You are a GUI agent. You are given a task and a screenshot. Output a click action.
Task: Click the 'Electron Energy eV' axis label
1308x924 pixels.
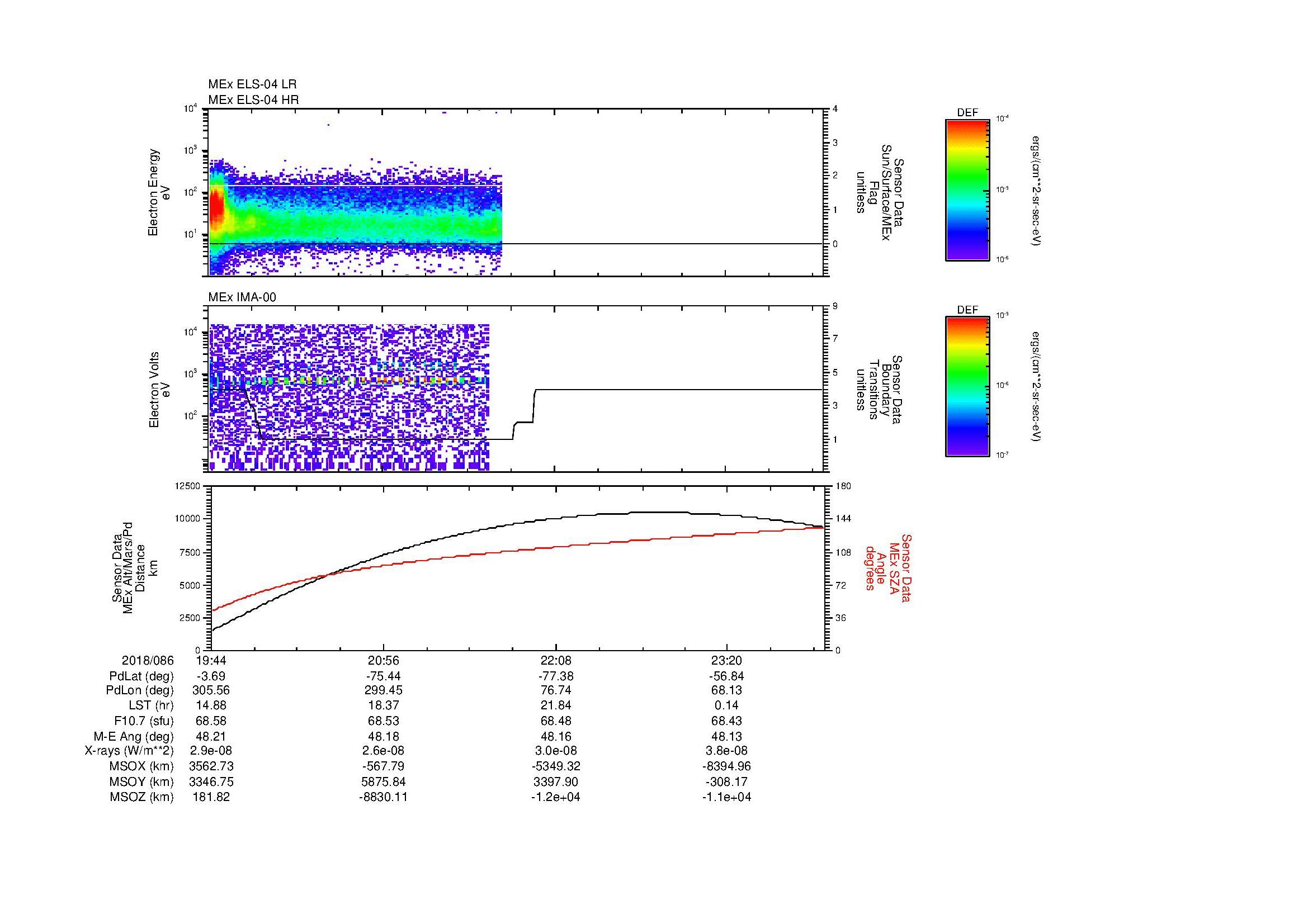pyautogui.click(x=159, y=192)
